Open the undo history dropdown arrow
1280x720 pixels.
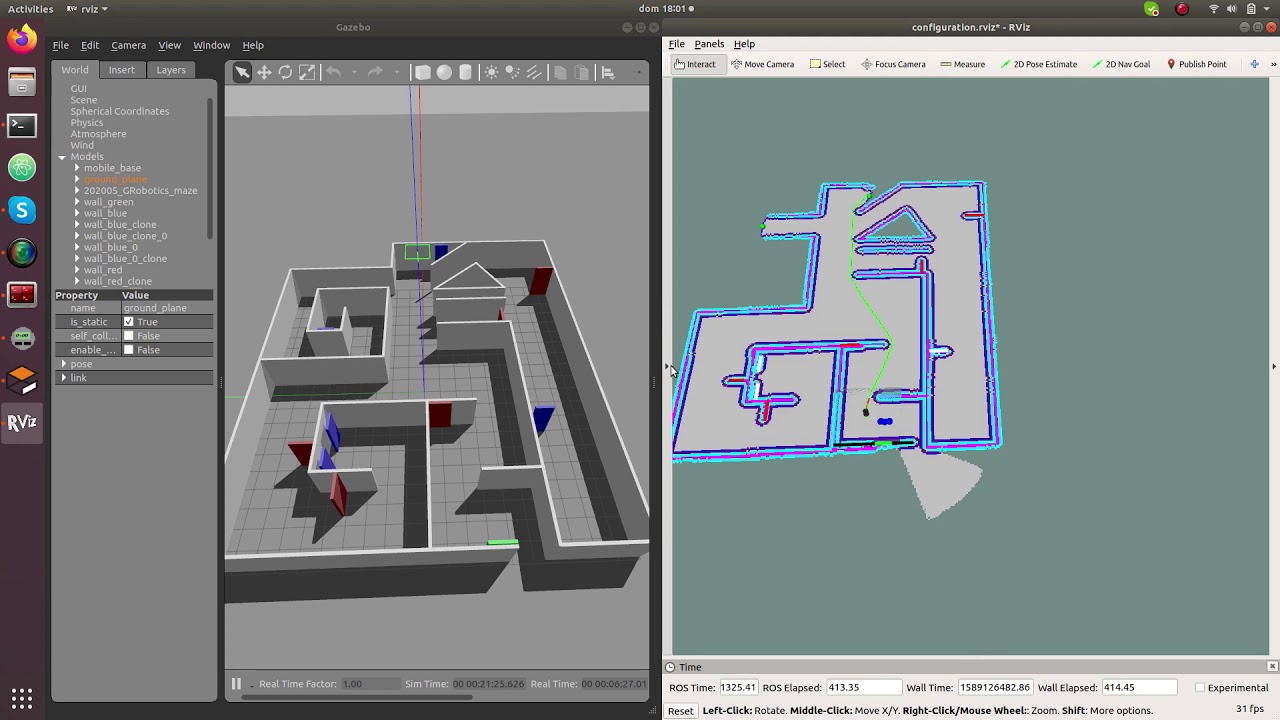point(354,72)
